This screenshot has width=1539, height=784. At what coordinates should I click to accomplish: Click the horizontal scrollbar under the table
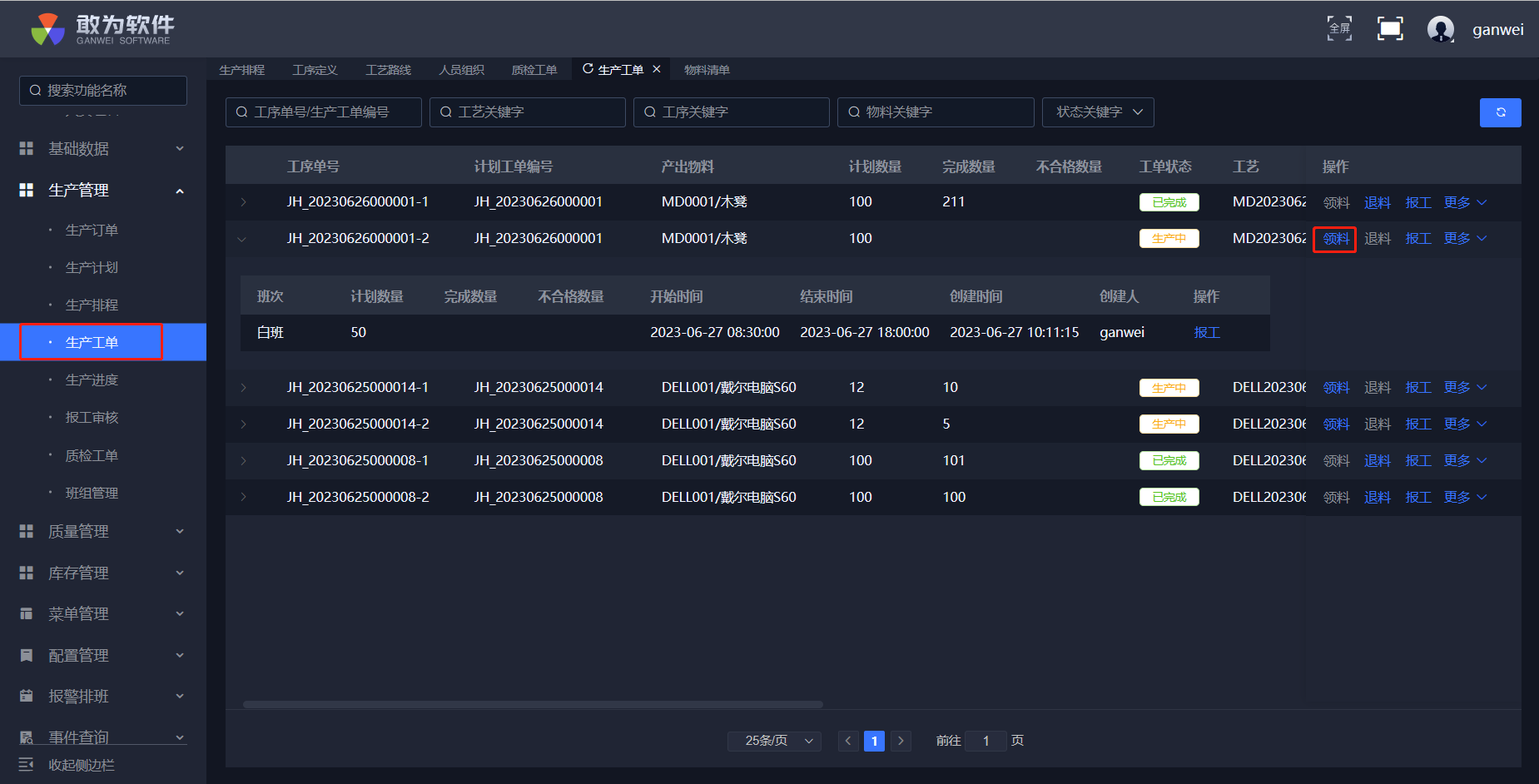click(x=533, y=704)
